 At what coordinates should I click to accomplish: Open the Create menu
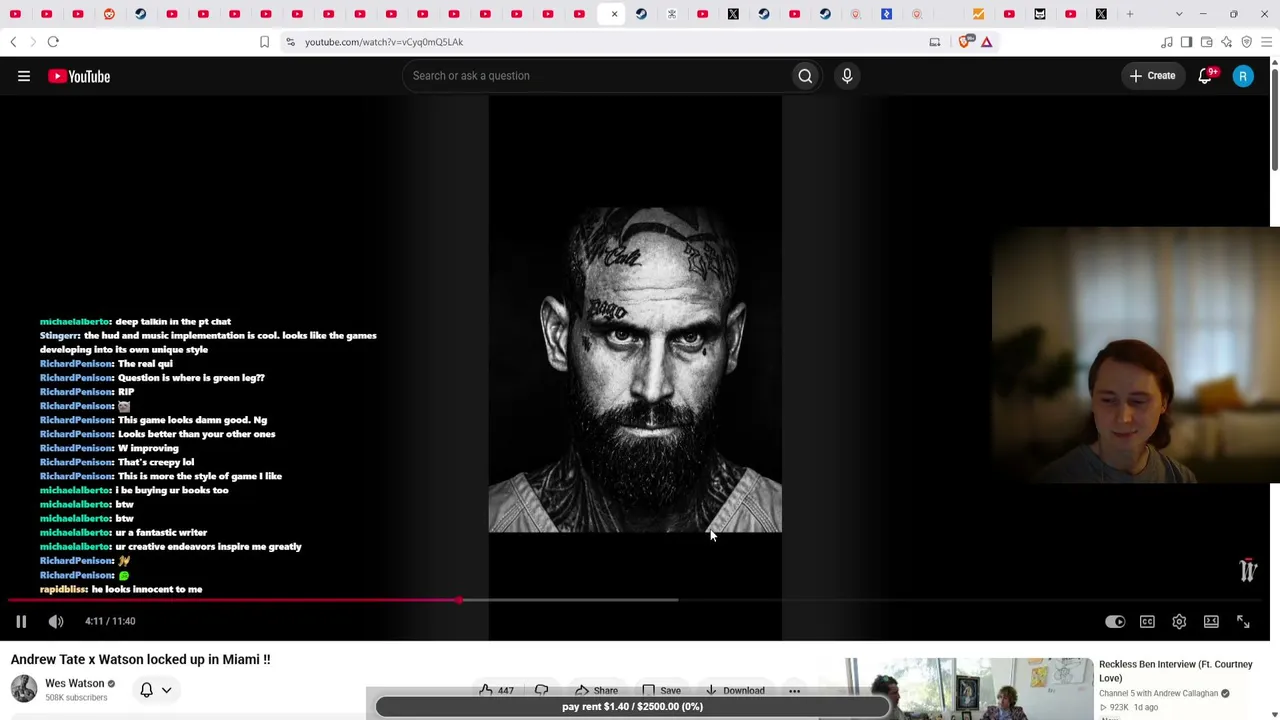pyautogui.click(x=1152, y=76)
